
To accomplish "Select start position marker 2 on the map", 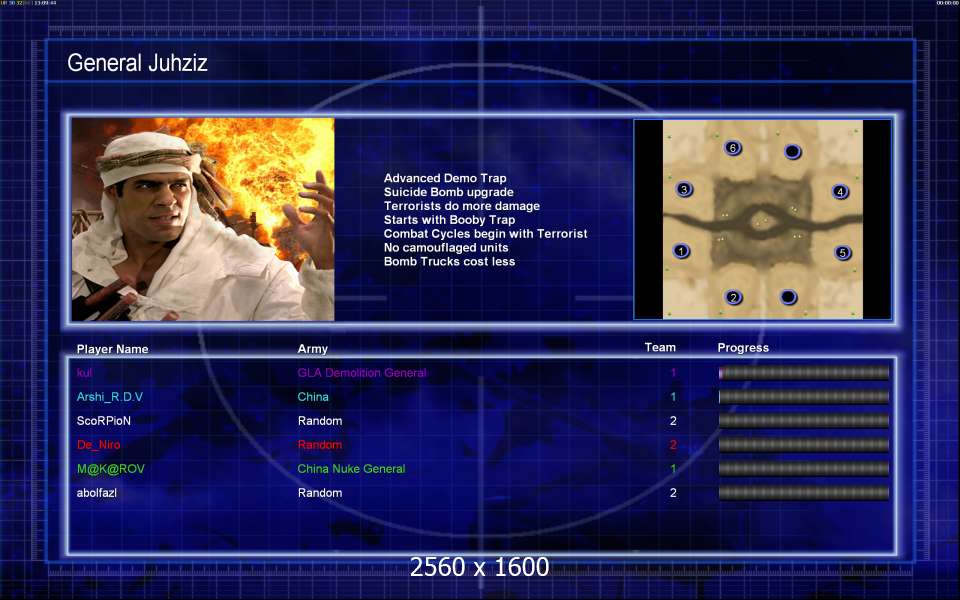I will (733, 298).
